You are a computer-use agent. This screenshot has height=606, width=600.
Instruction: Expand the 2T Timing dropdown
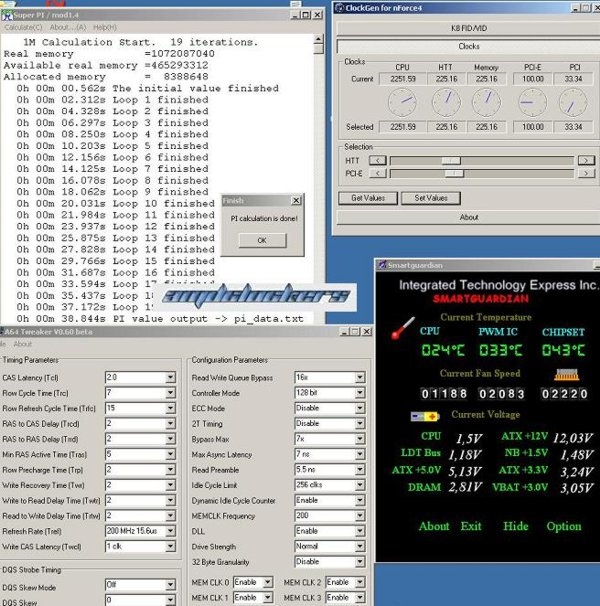tap(361, 424)
